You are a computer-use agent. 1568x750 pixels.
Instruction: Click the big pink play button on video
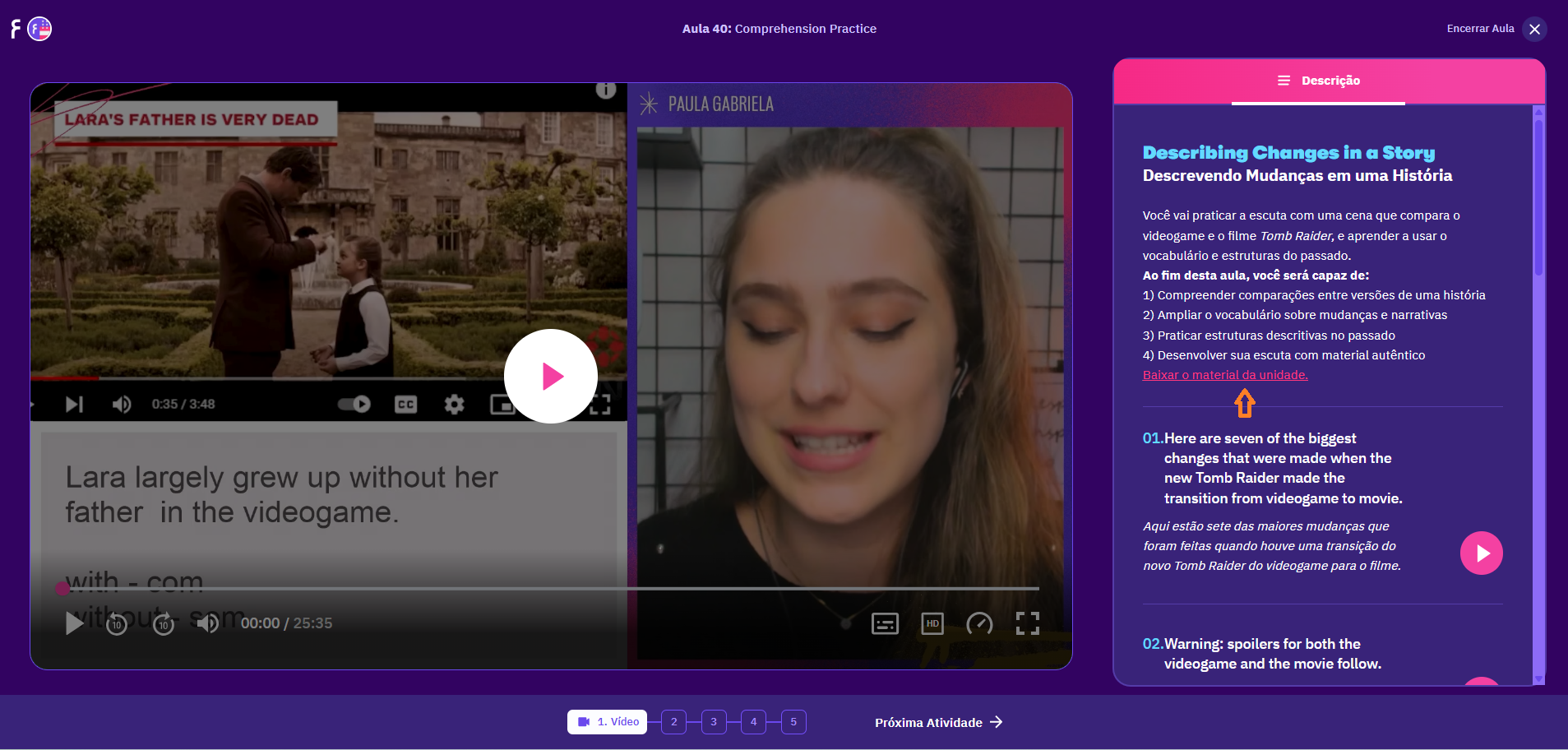point(550,377)
